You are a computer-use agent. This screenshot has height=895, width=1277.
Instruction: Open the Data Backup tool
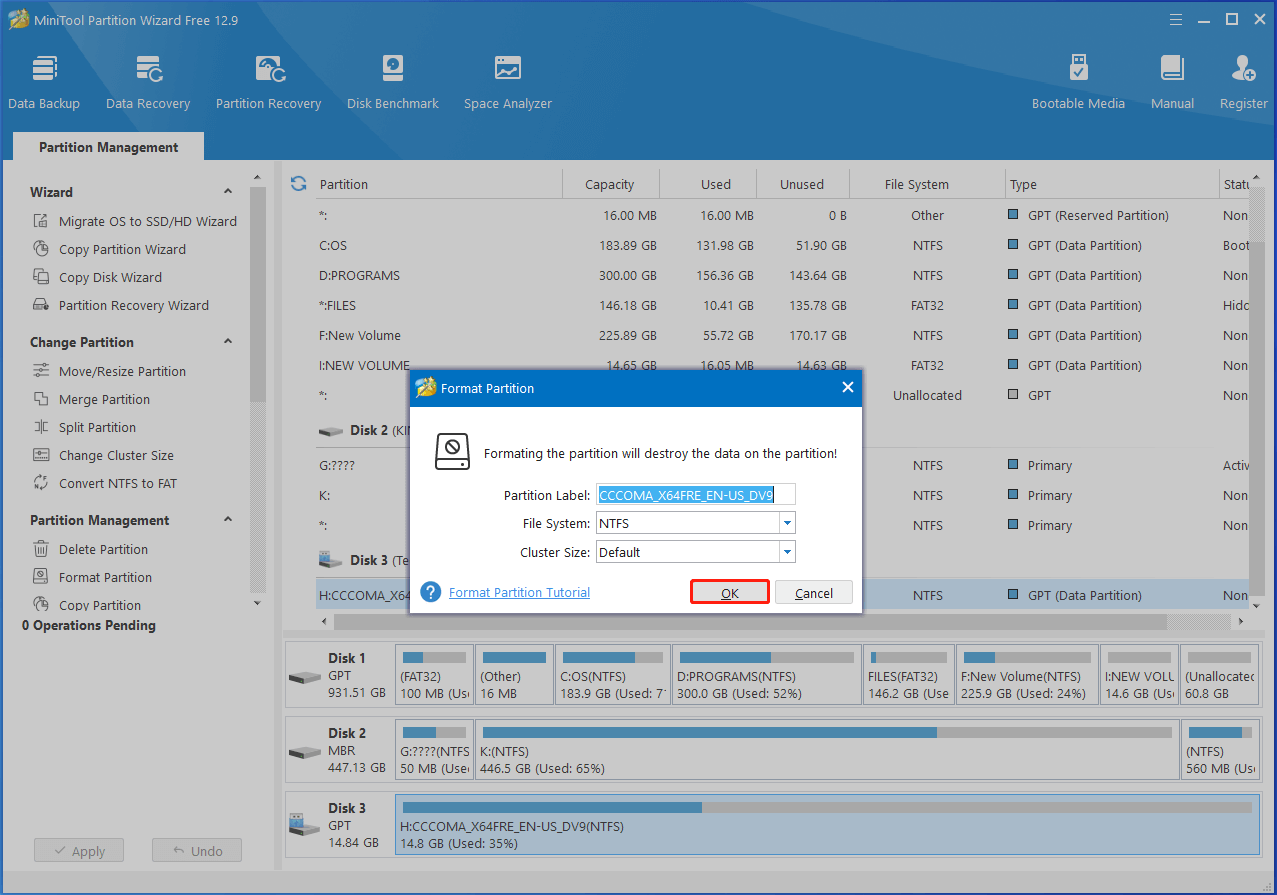[x=44, y=82]
